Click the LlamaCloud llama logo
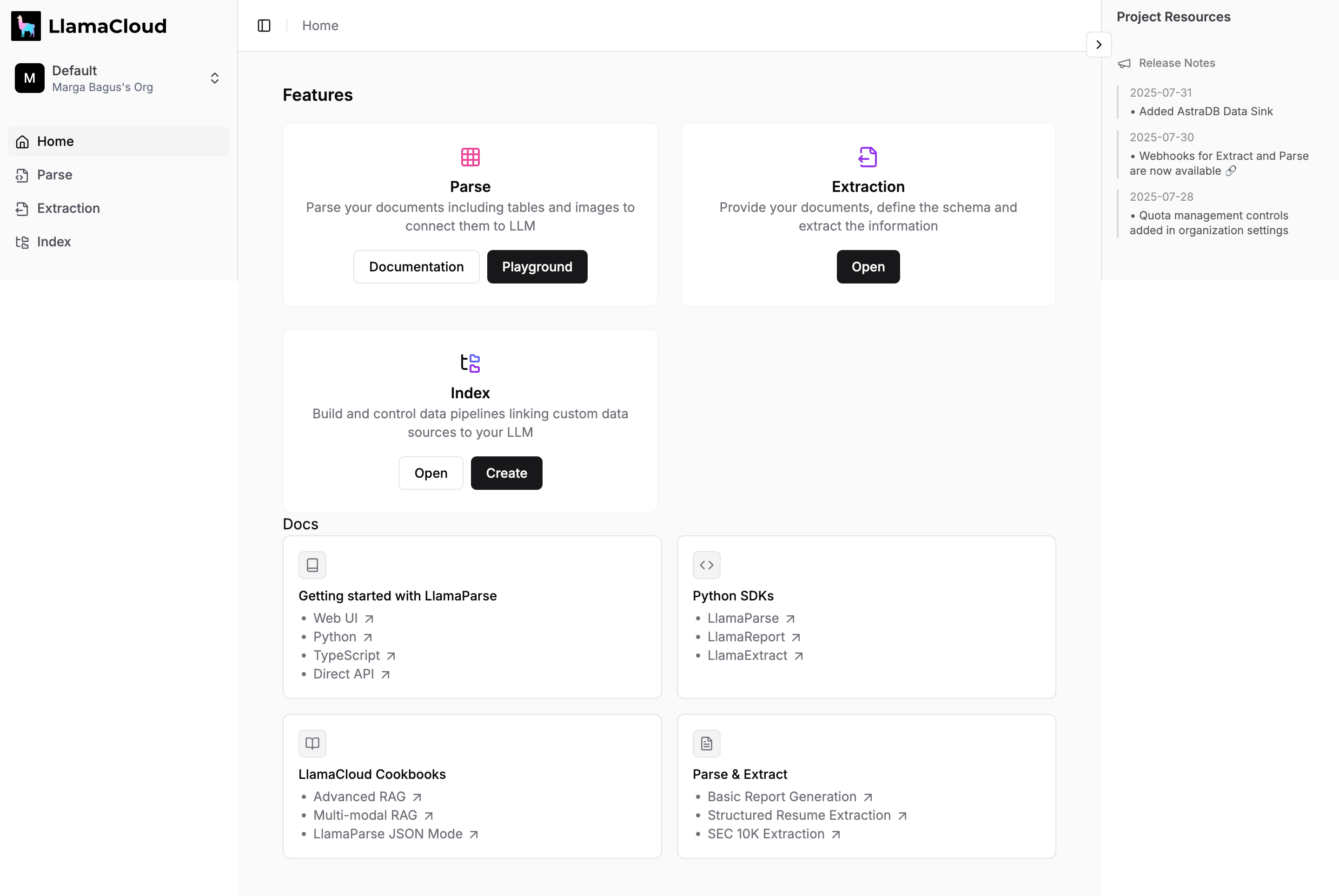 (x=25, y=25)
